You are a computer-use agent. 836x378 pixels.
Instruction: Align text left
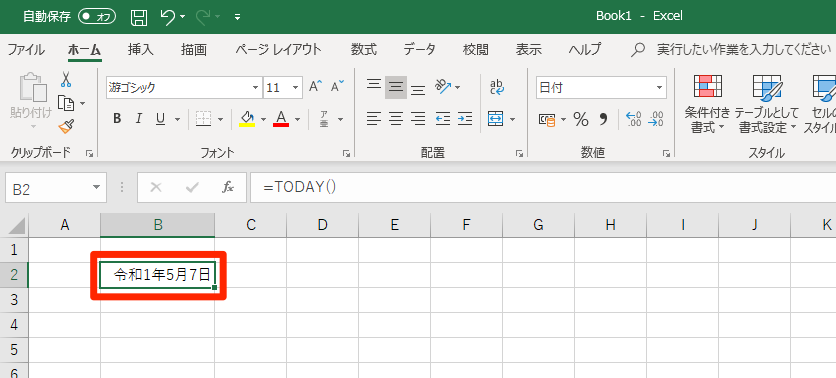pyautogui.click(x=374, y=119)
